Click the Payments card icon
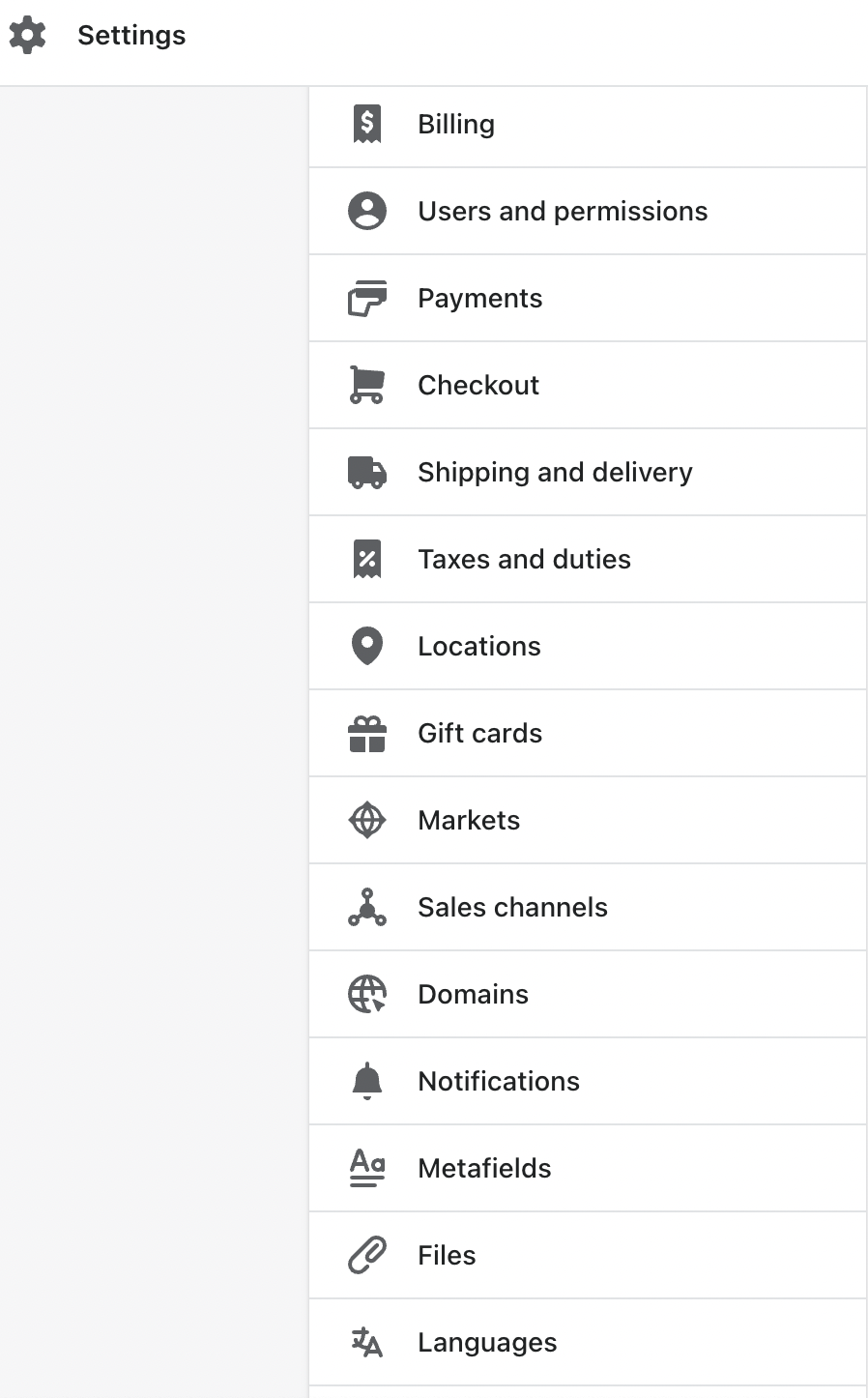 [x=366, y=298]
